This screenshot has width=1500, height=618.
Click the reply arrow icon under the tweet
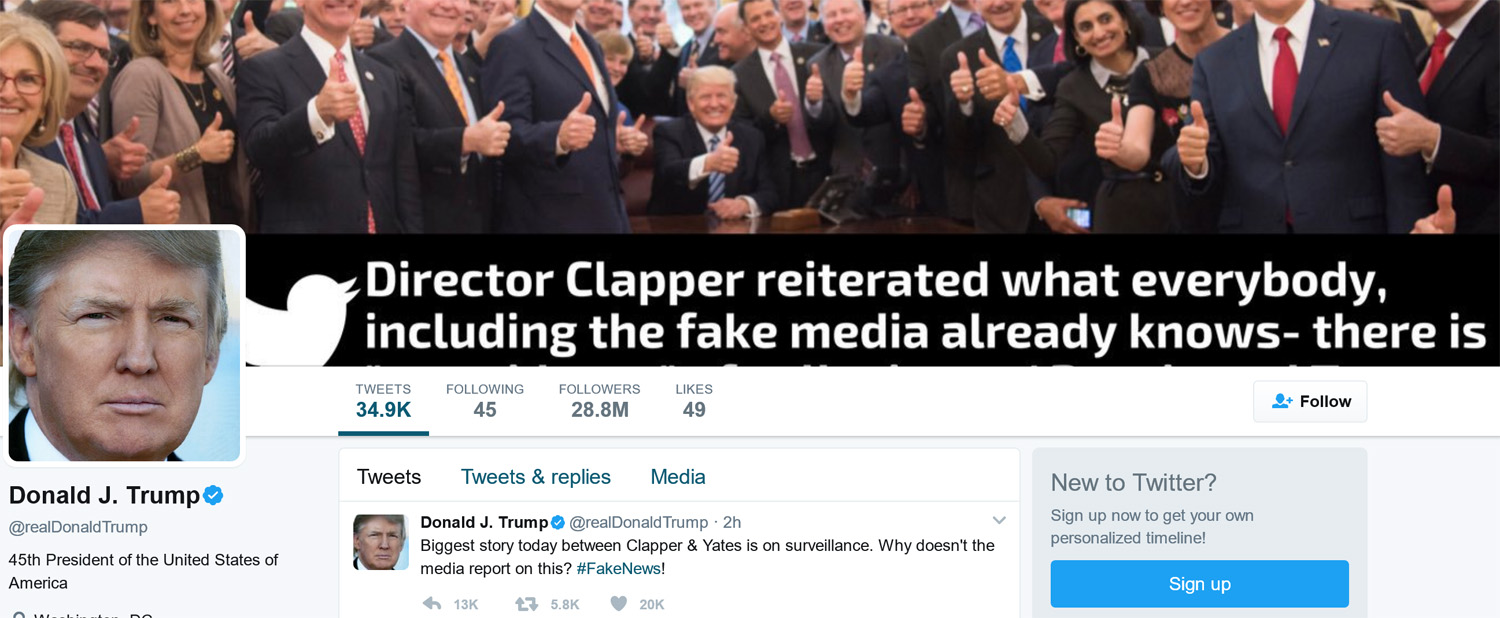click(x=432, y=604)
